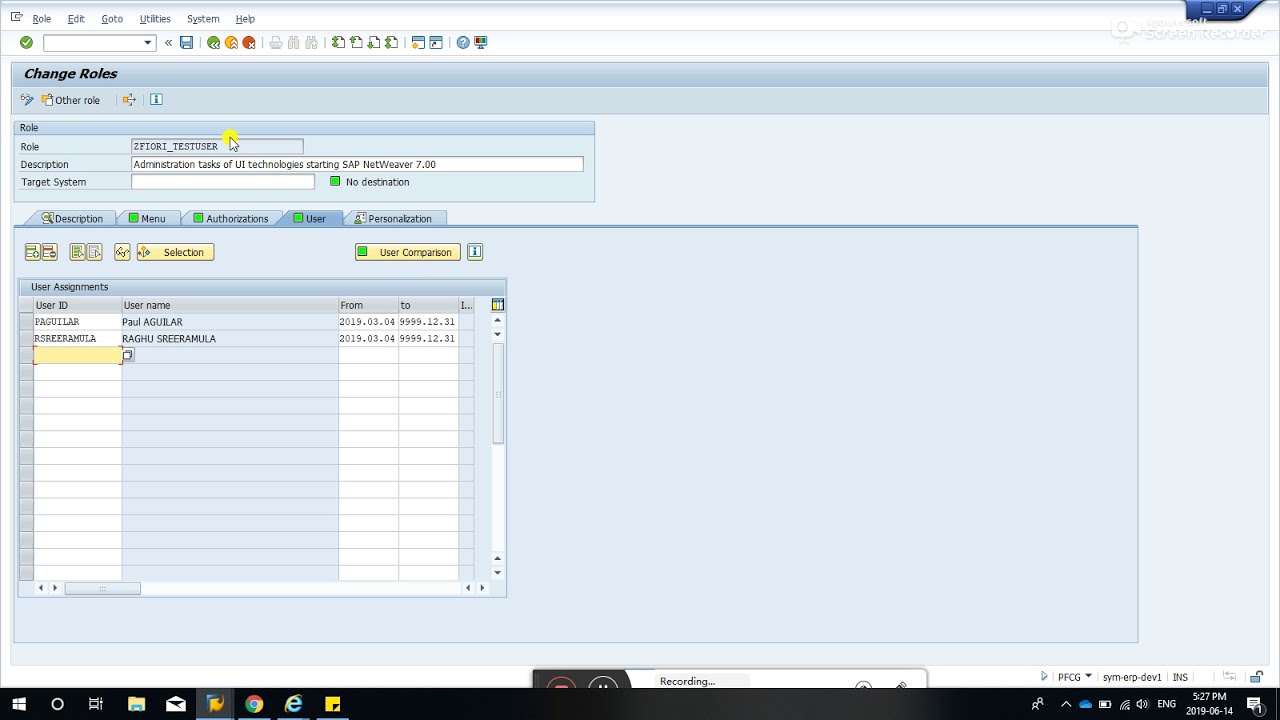Click the Customize Local Layout monitor icon
Viewport: 1280px width, 720px height.
481,42
